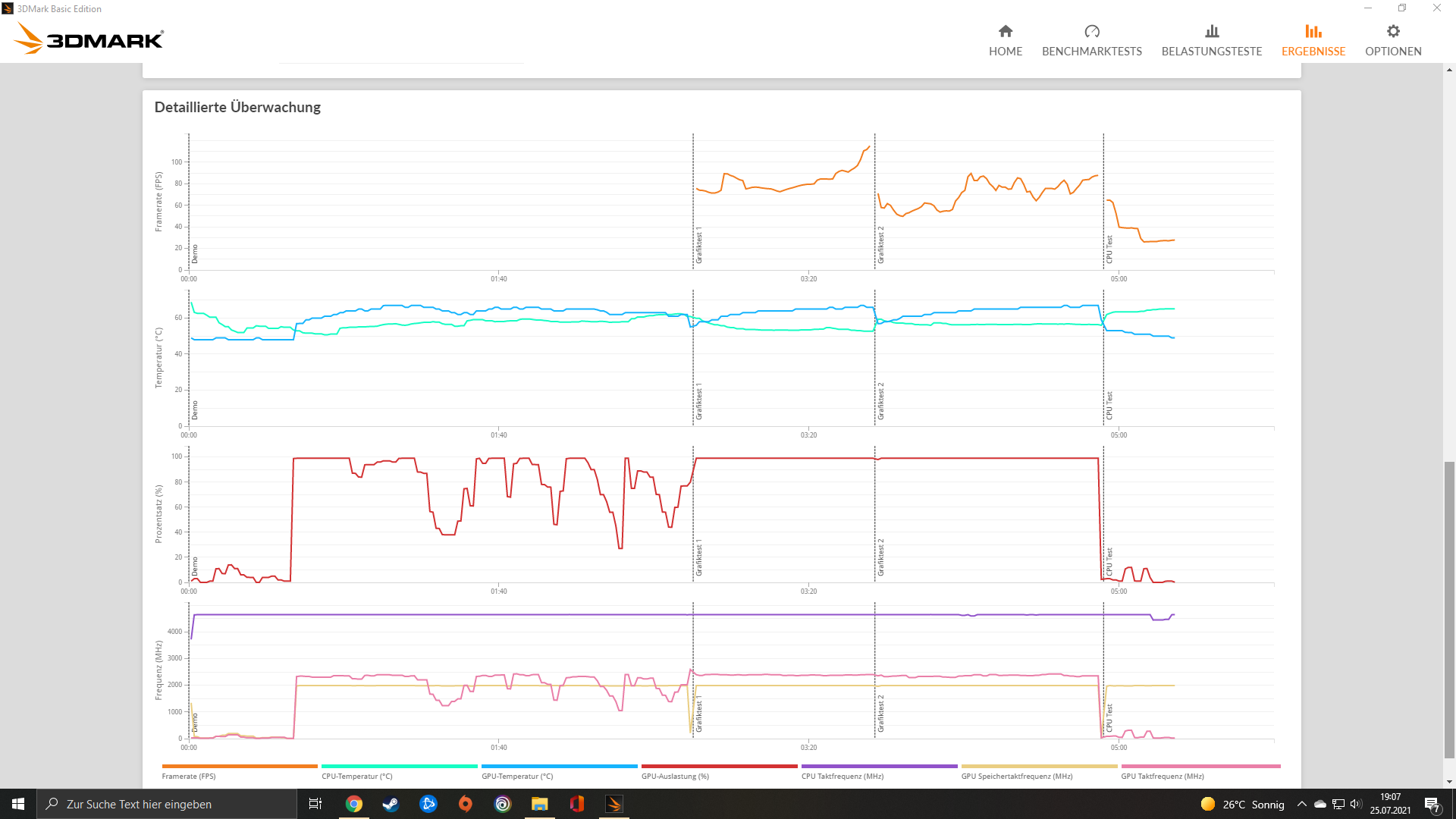Click the Windows taskbar search field

pyautogui.click(x=167, y=804)
